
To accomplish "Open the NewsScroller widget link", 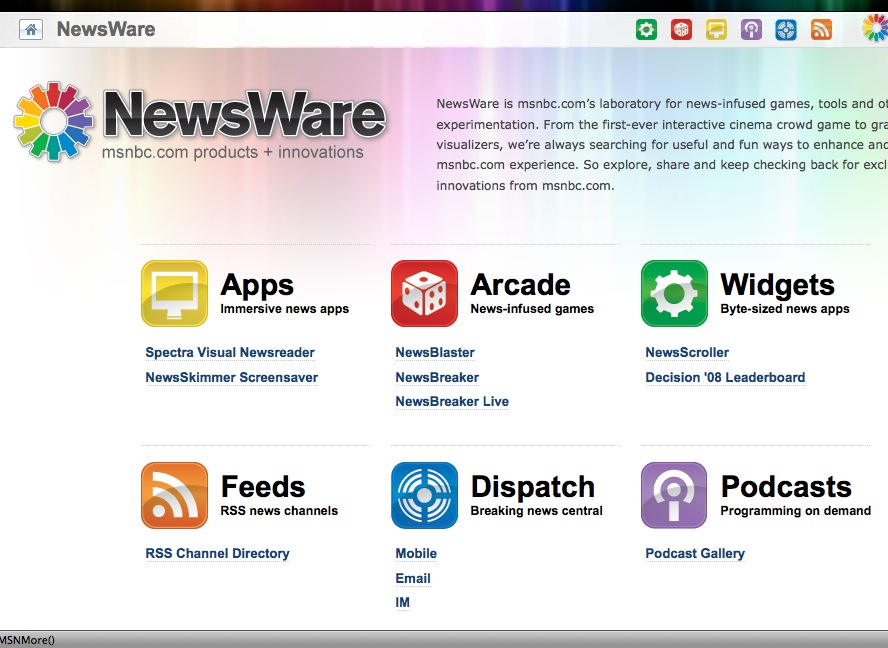I will click(x=687, y=352).
